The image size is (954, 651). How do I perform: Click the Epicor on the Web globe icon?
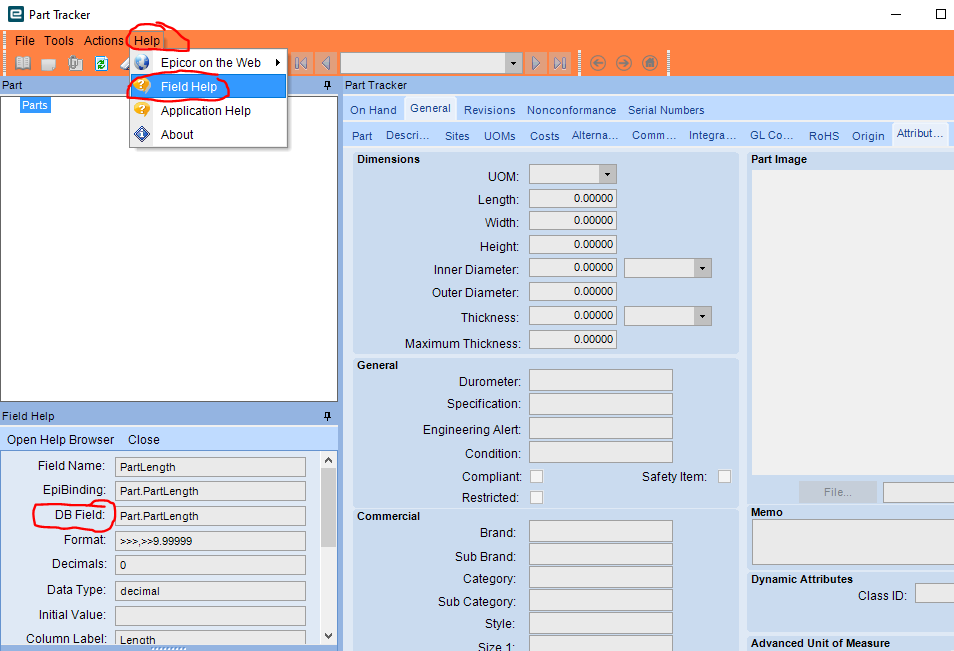142,62
